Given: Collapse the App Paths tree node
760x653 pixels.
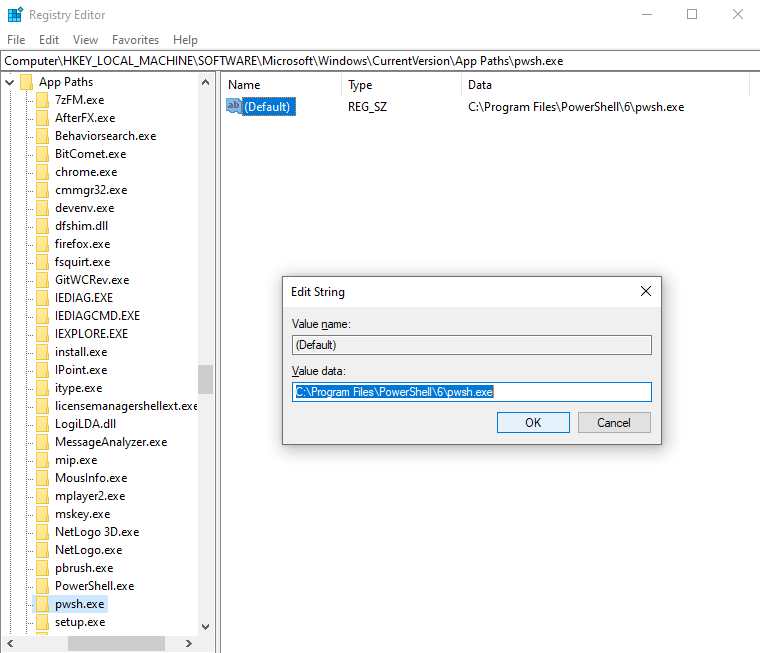Looking at the screenshot, I should pyautogui.click(x=10, y=82).
